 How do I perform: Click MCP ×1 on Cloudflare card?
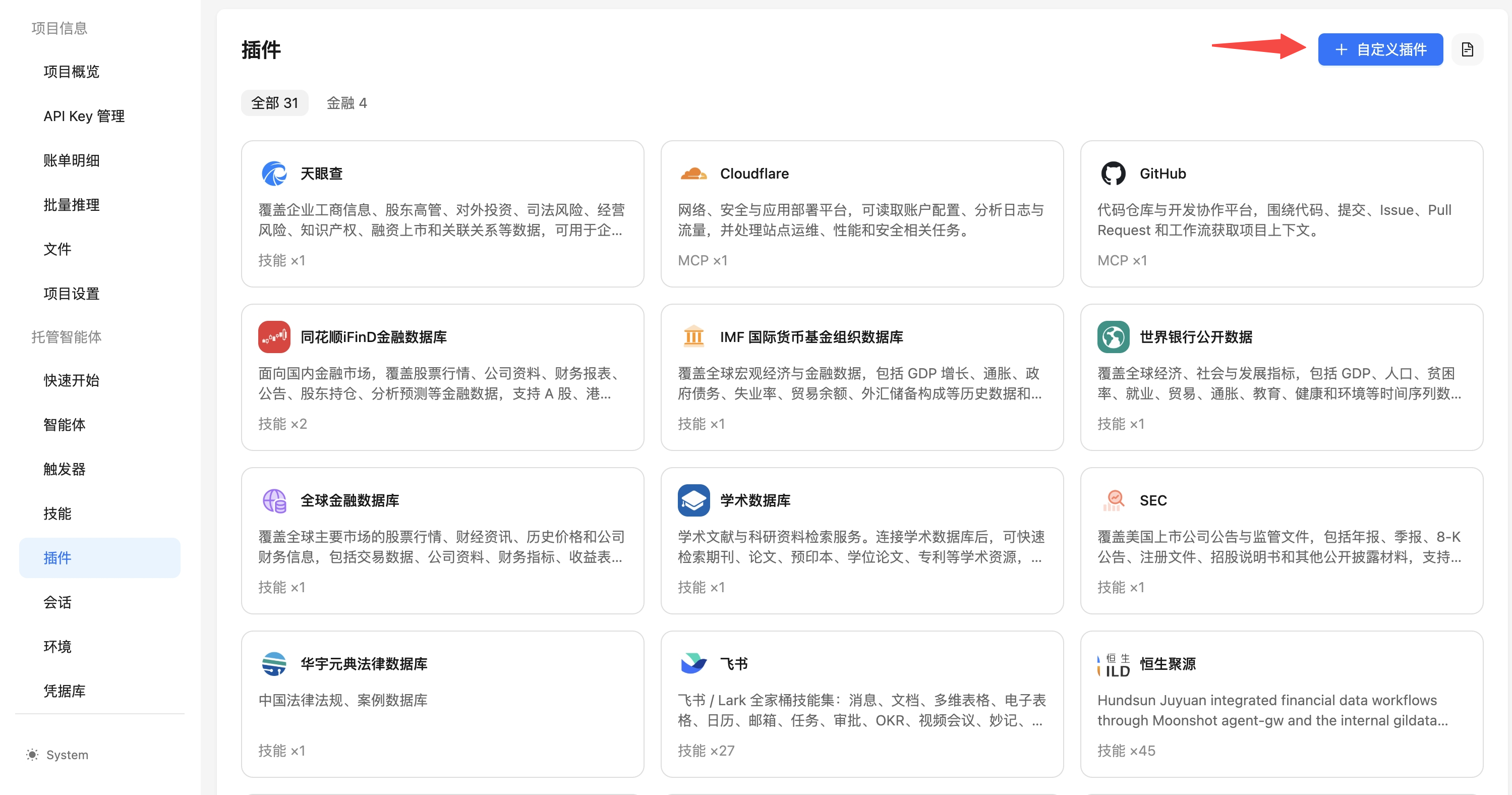pyautogui.click(x=703, y=261)
